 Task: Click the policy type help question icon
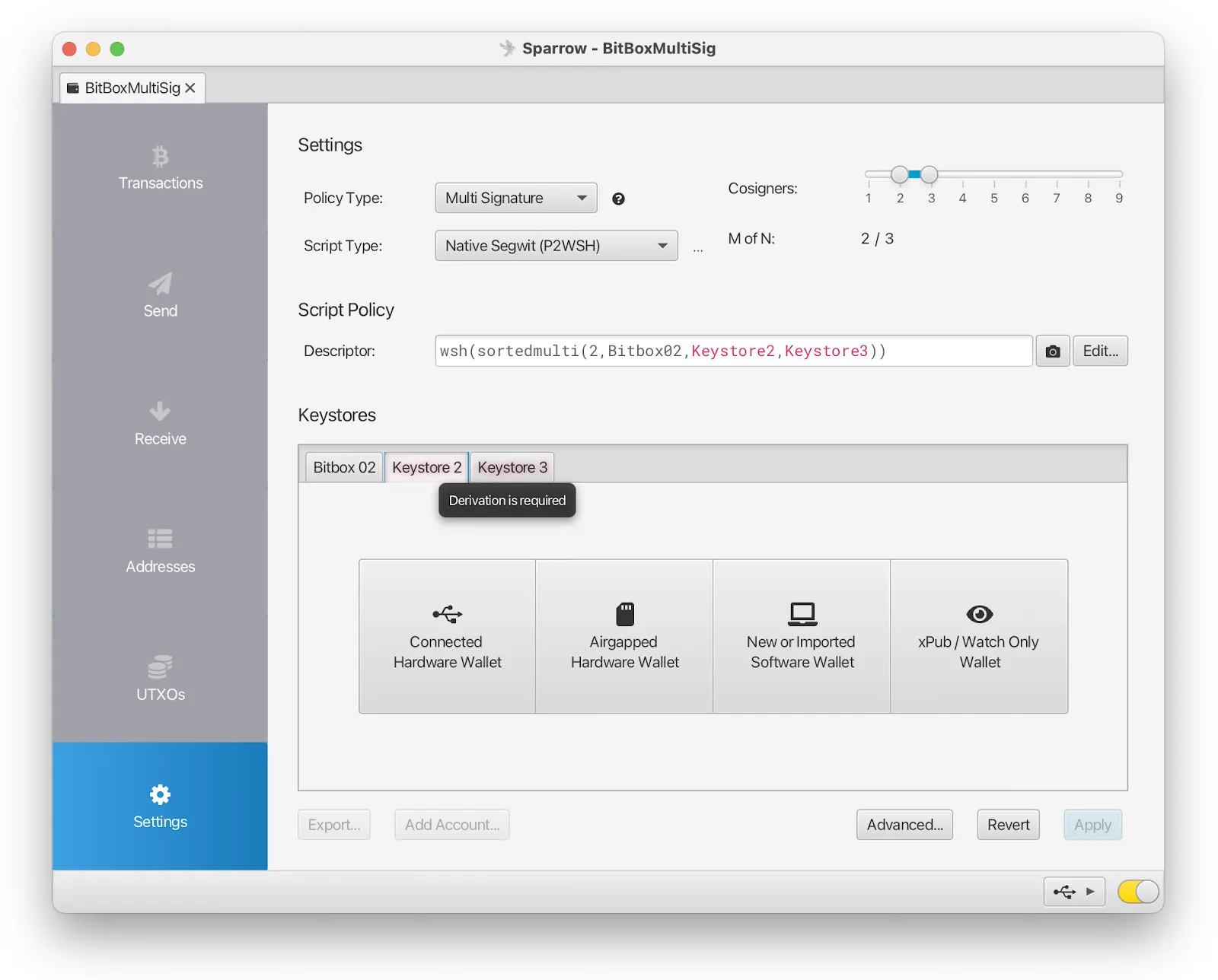click(x=618, y=199)
